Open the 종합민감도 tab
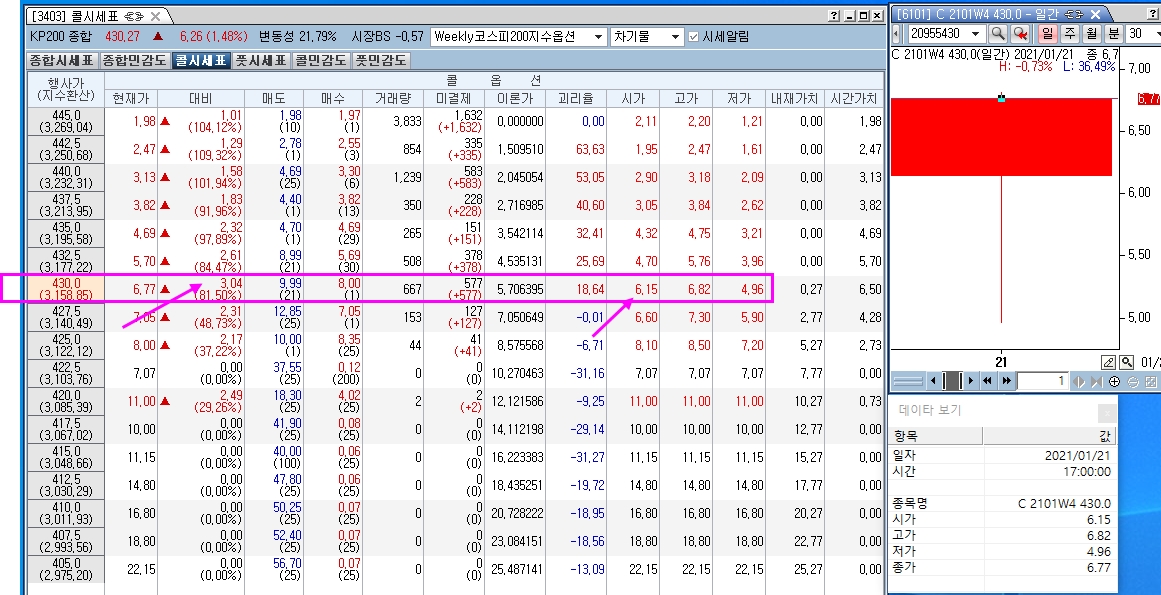 point(134,60)
